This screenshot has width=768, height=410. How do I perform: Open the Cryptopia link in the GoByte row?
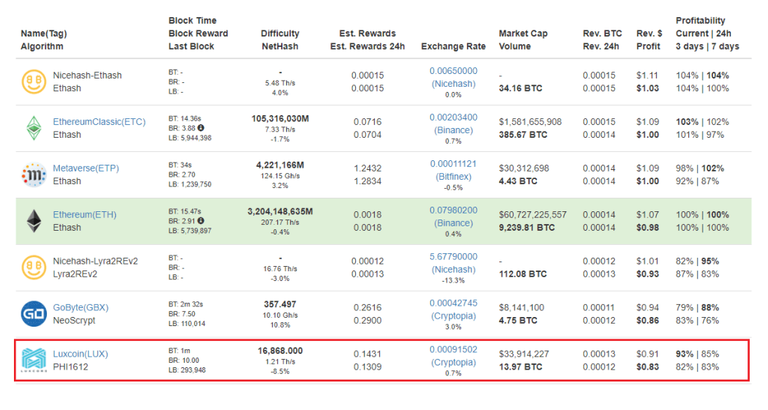click(453, 316)
